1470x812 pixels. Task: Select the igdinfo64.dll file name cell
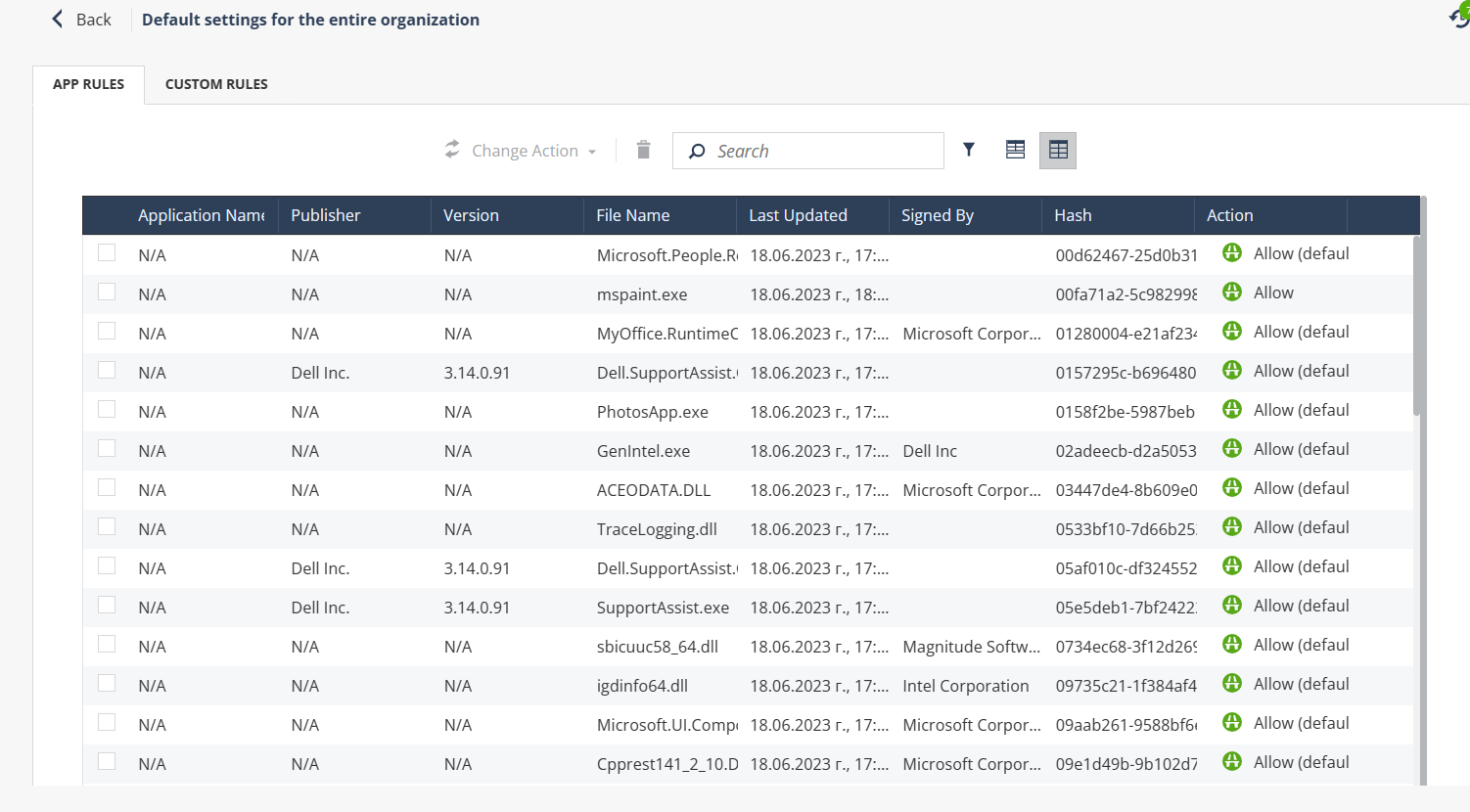click(x=642, y=686)
